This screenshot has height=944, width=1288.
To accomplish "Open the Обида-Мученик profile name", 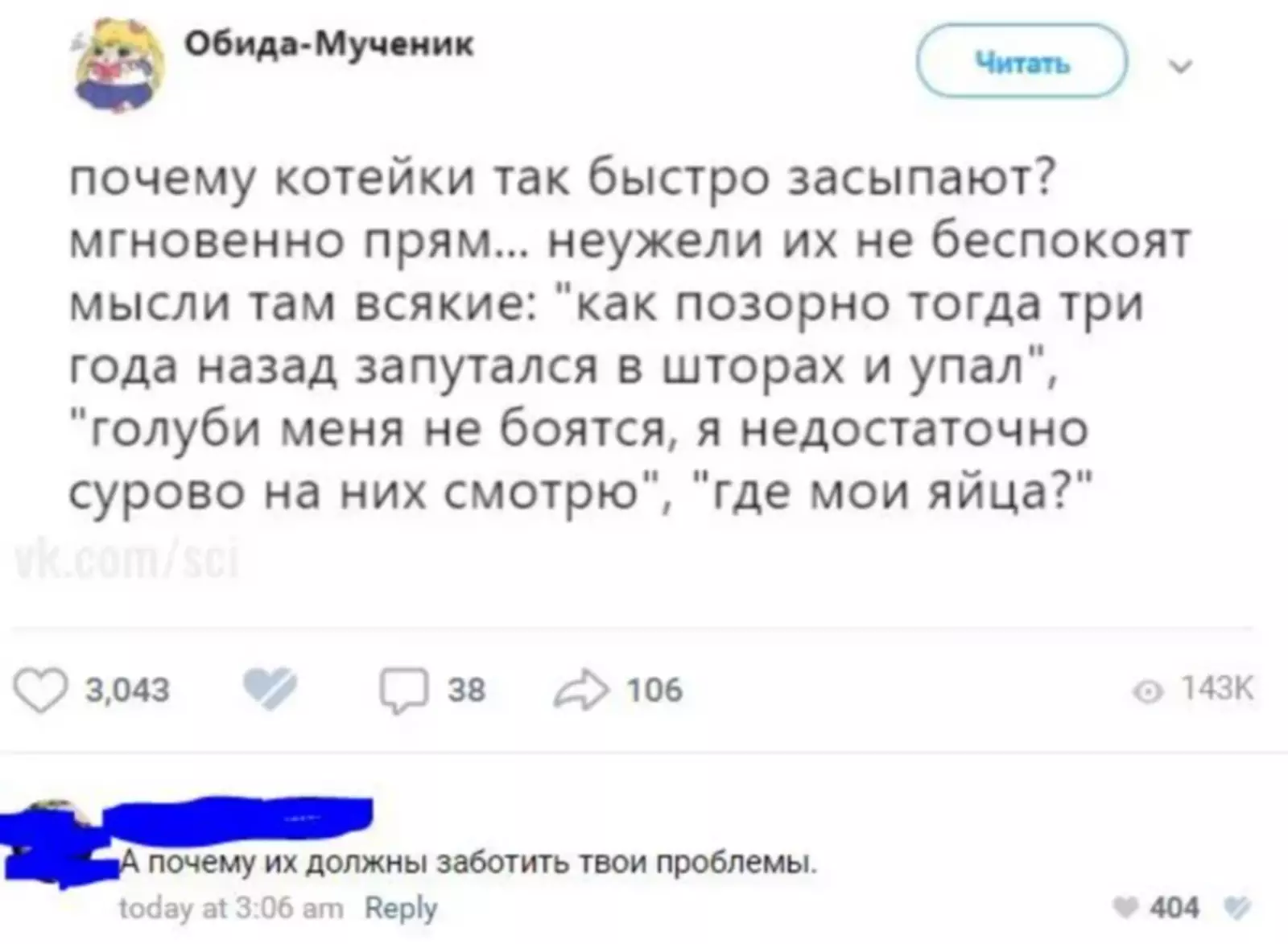I will pyautogui.click(x=329, y=44).
